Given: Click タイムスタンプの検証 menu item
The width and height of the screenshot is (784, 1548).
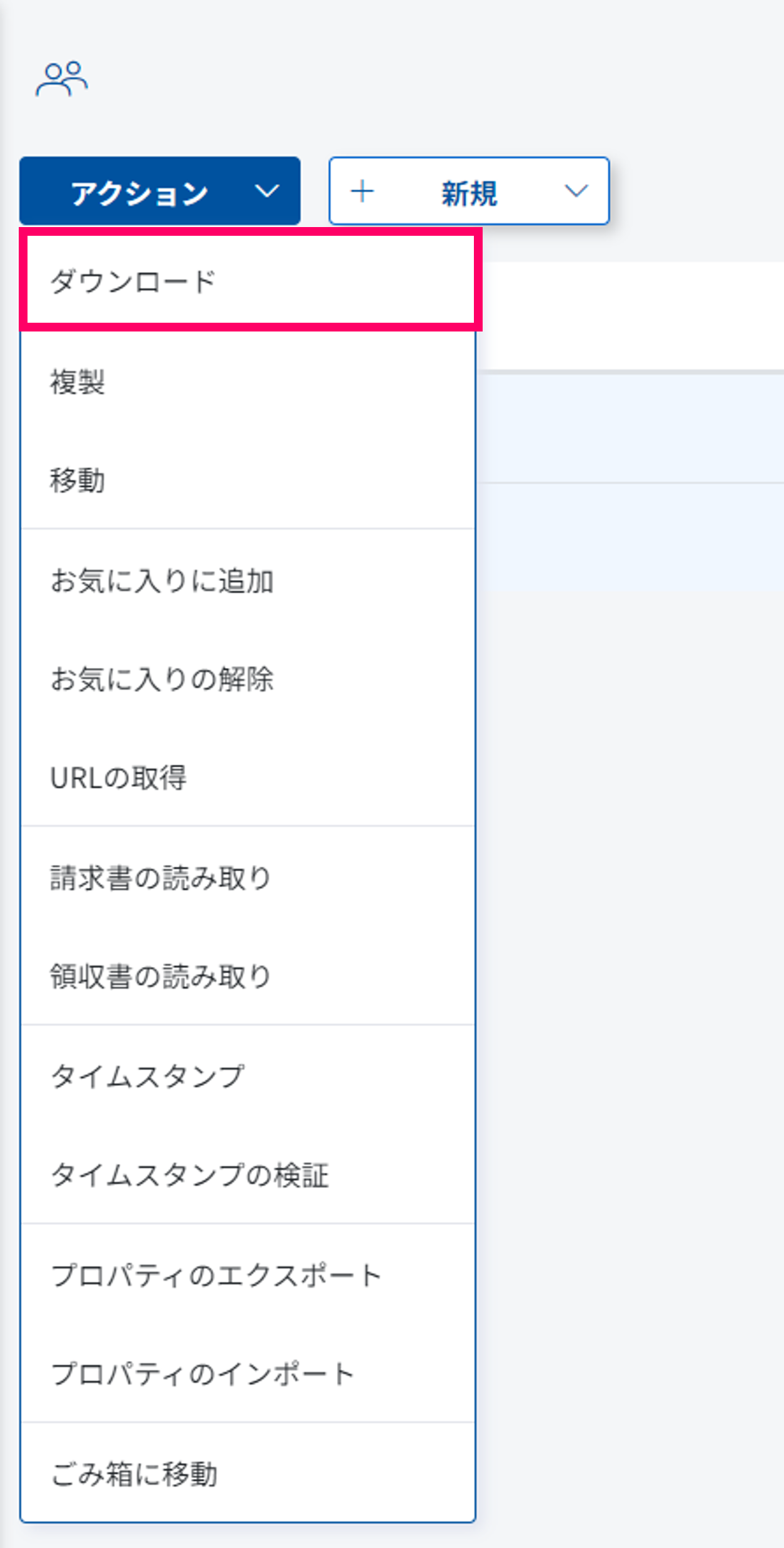Looking at the screenshot, I should (189, 1175).
